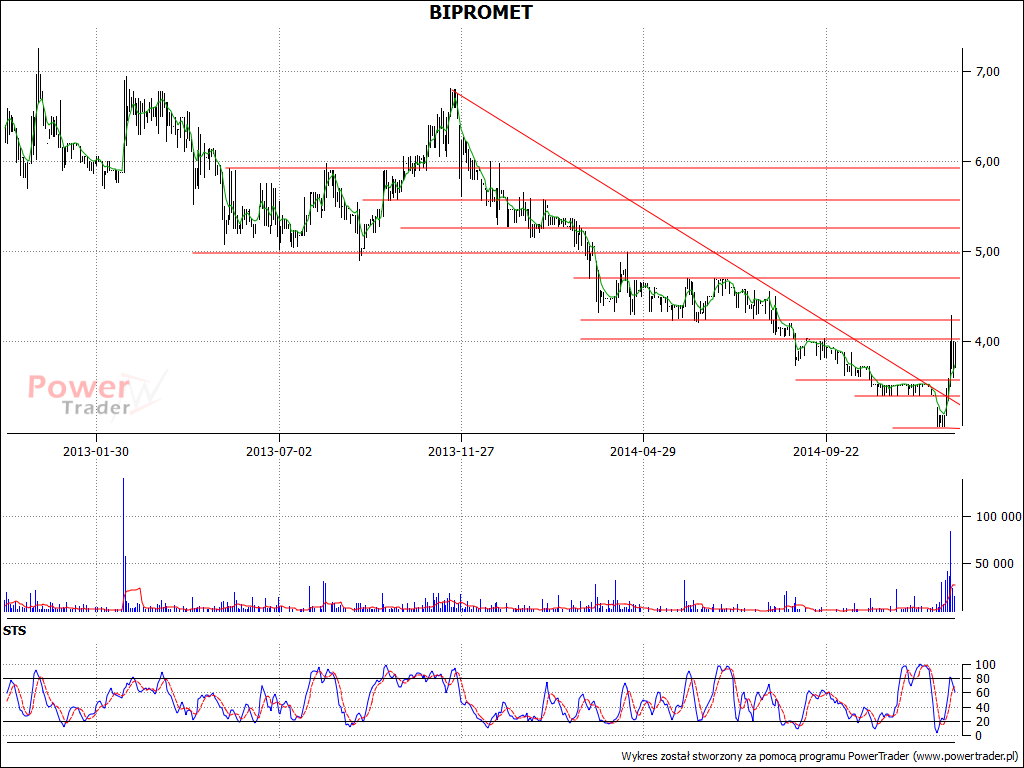Click the tallest volume spike near 2013-01-30
Image resolution: width=1024 pixels, height=768 pixels.
[123, 544]
